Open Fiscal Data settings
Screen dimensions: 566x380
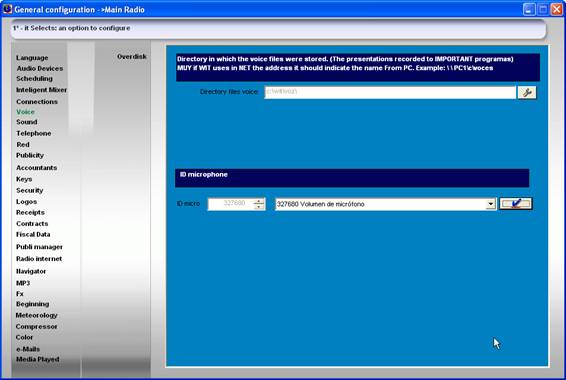tap(33, 235)
